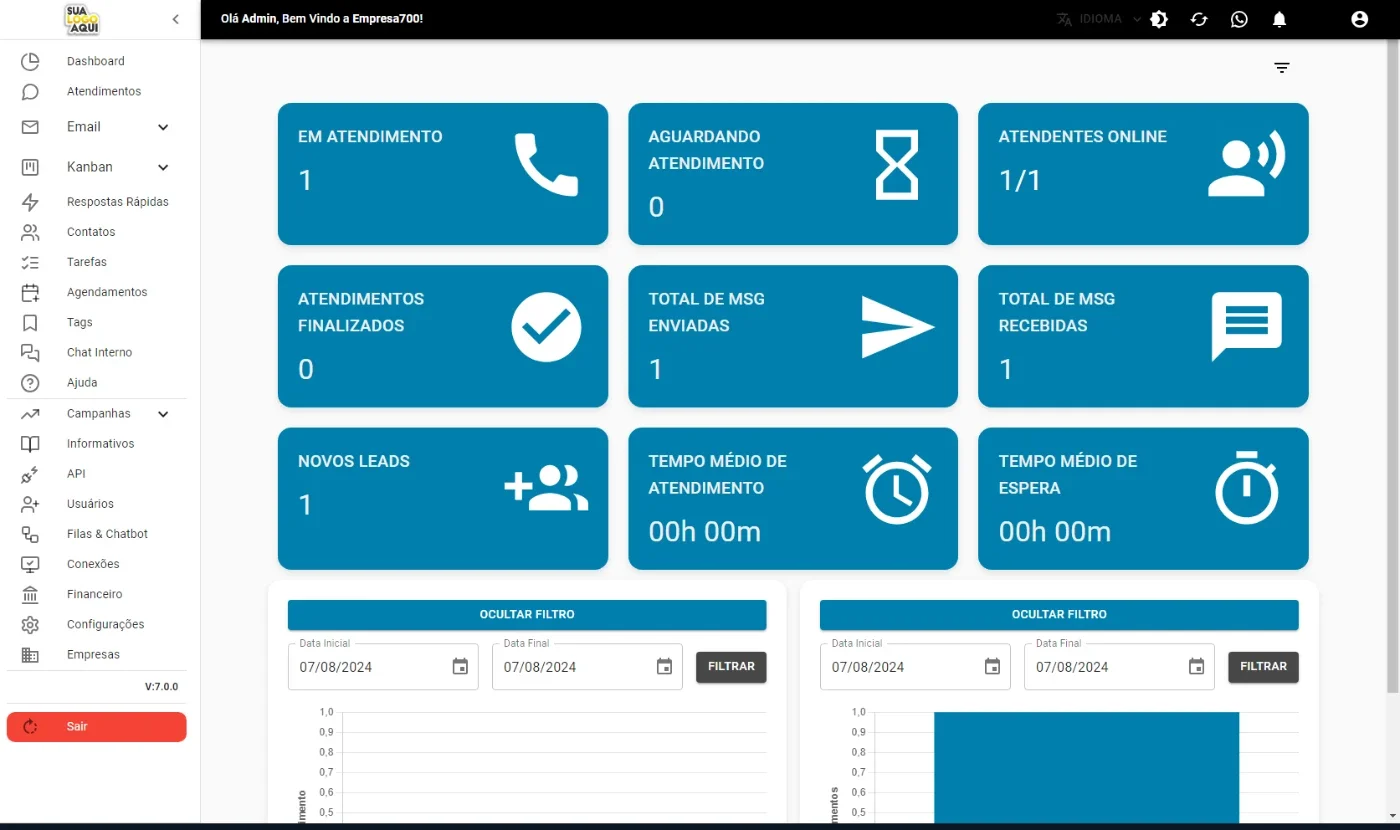Click OCULTAR FILTRO on the left chart
Viewport: 1400px width, 830px height.
527,615
